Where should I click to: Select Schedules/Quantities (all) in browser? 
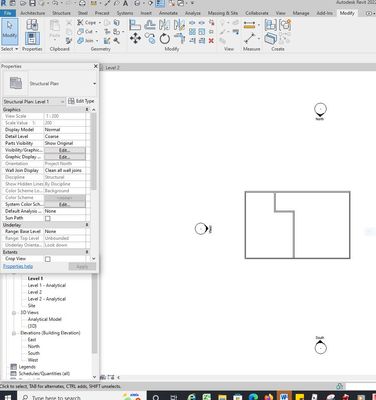click(44, 374)
